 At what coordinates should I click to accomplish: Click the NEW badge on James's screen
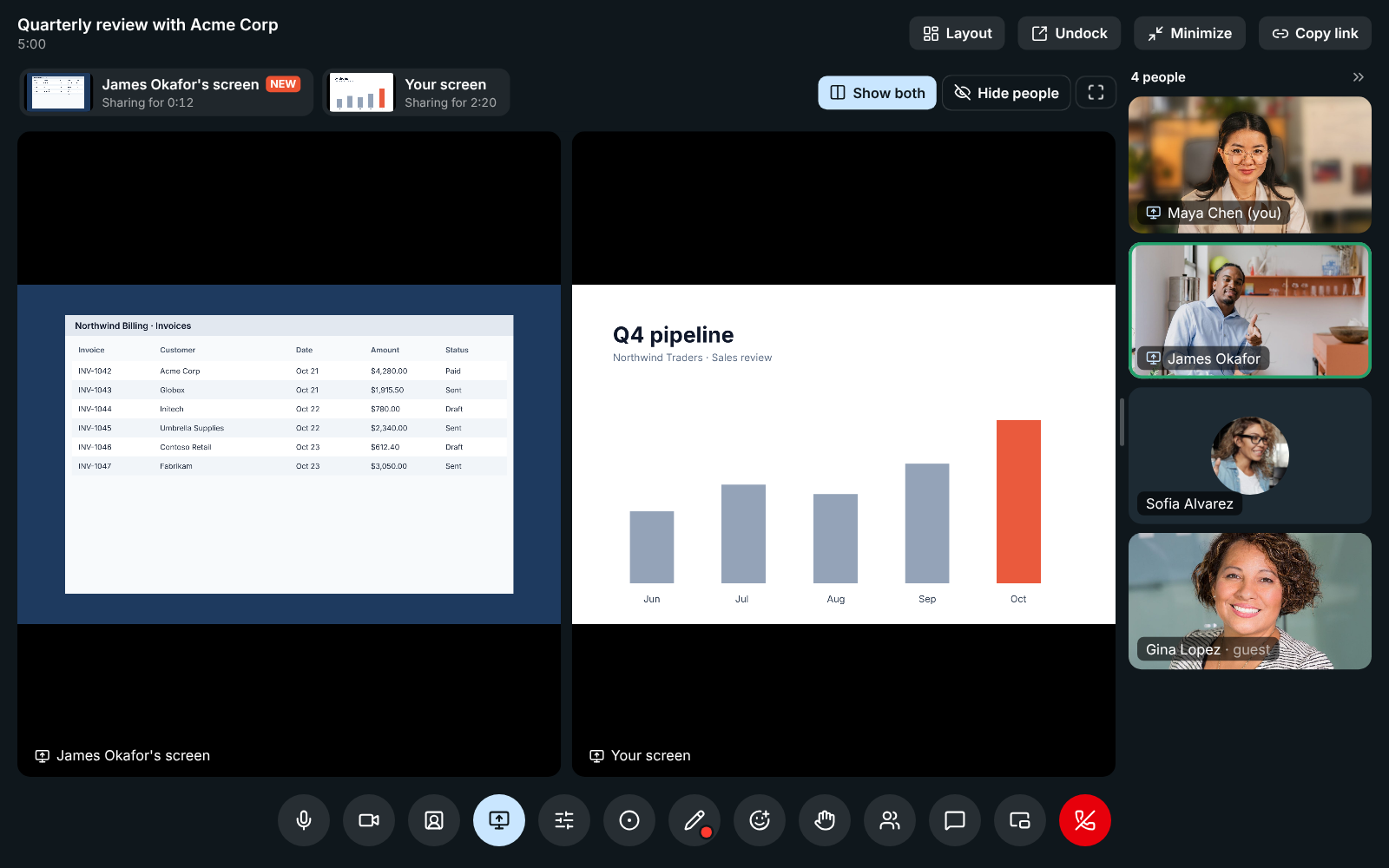(x=283, y=84)
